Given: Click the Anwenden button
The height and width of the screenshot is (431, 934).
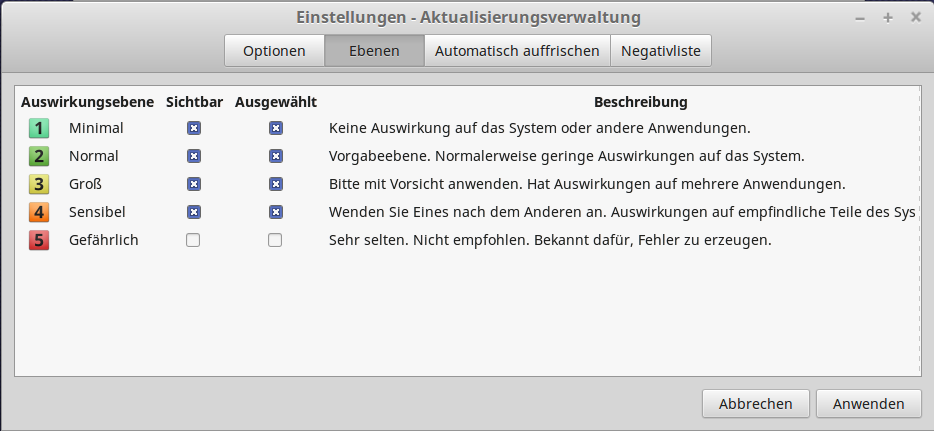Looking at the screenshot, I should click(x=868, y=404).
